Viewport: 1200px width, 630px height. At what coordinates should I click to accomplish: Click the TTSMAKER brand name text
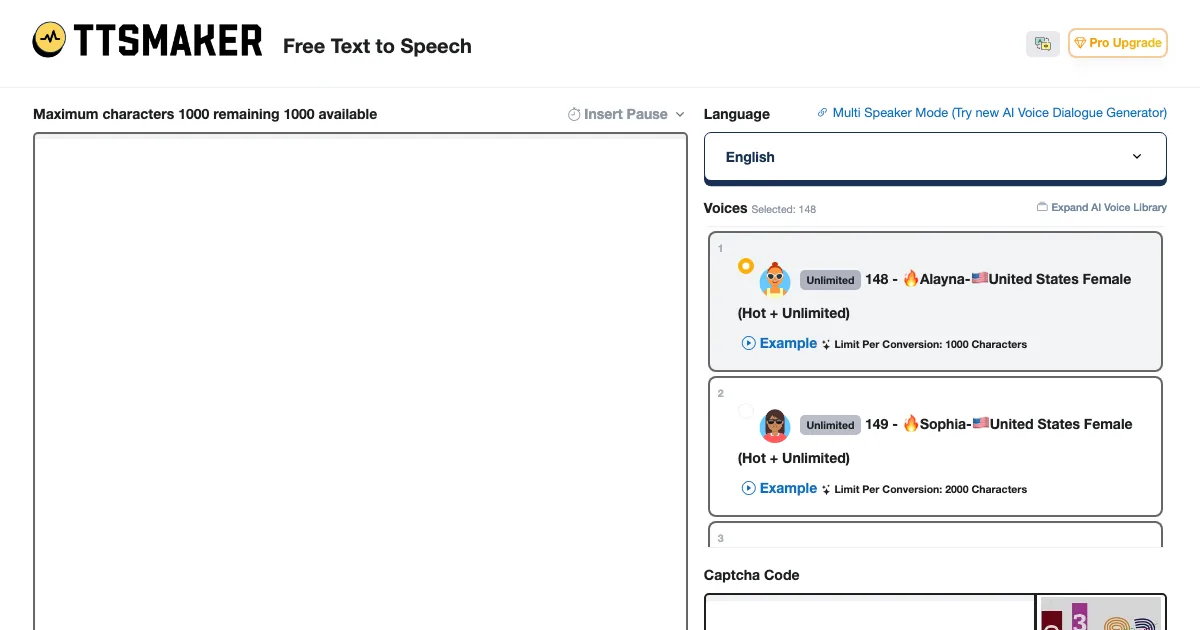[x=168, y=41]
